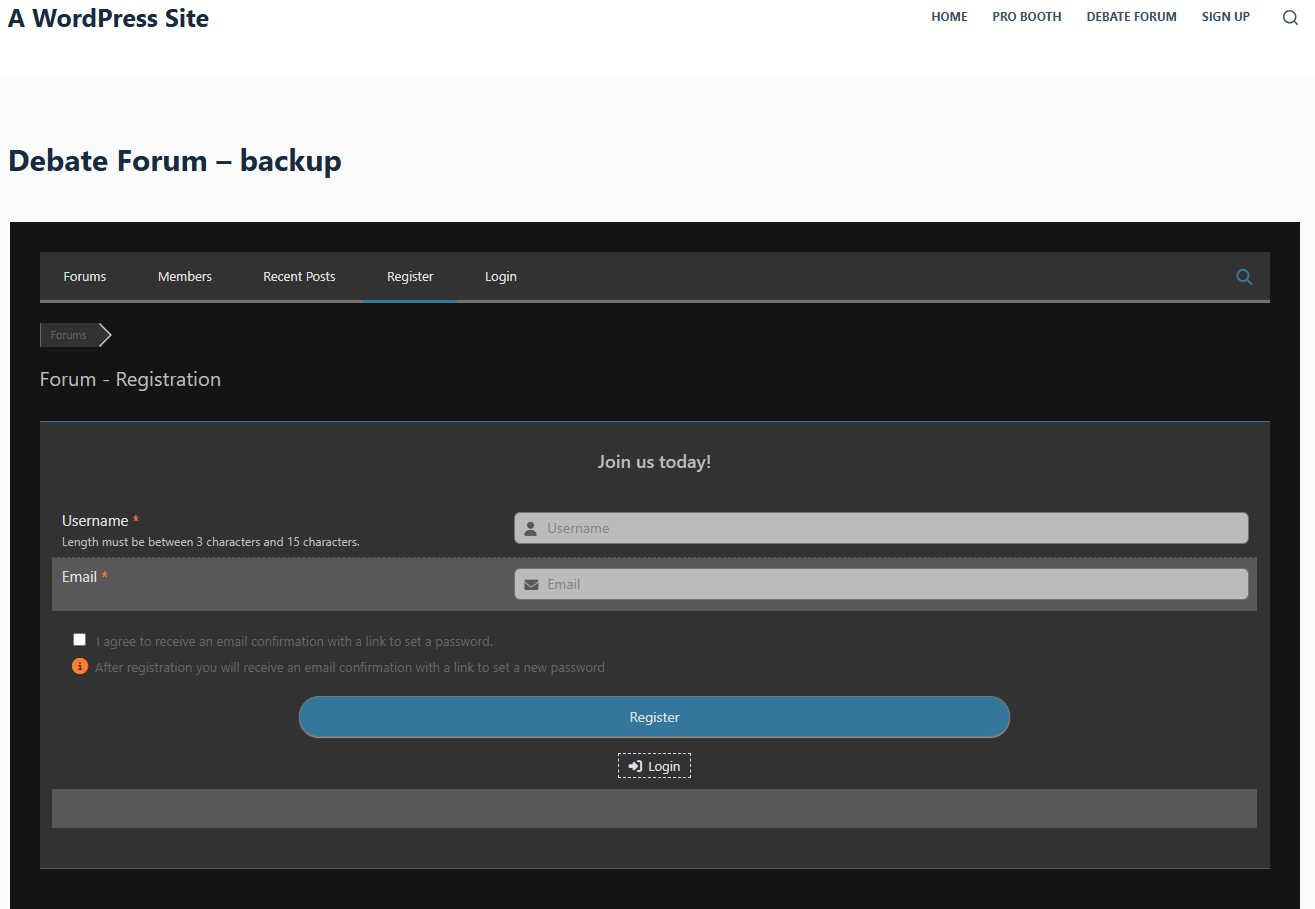Open the site search magnifier in header
This screenshot has width=1315, height=909.
click(x=1290, y=17)
